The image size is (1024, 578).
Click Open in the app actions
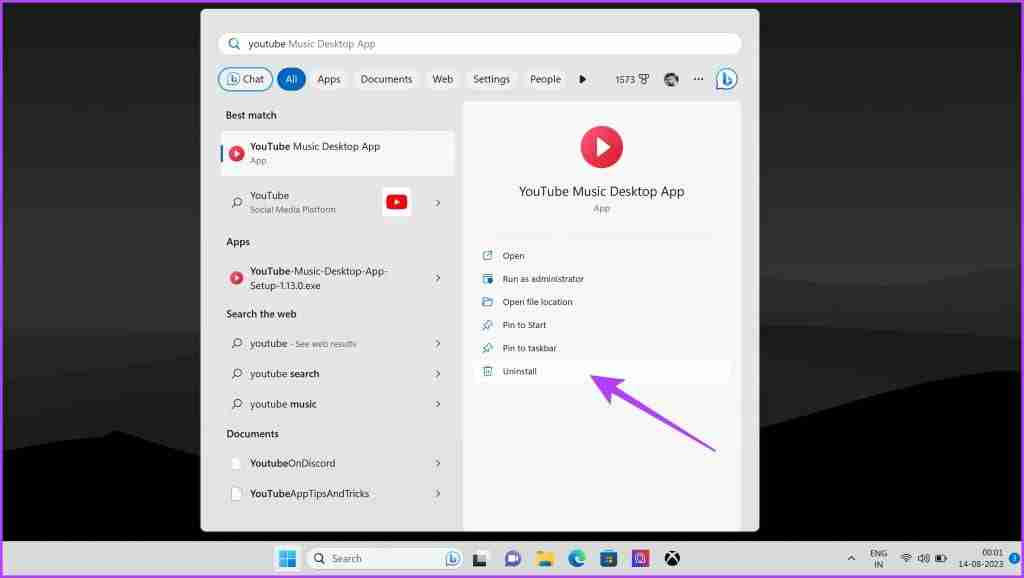[x=601, y=256]
